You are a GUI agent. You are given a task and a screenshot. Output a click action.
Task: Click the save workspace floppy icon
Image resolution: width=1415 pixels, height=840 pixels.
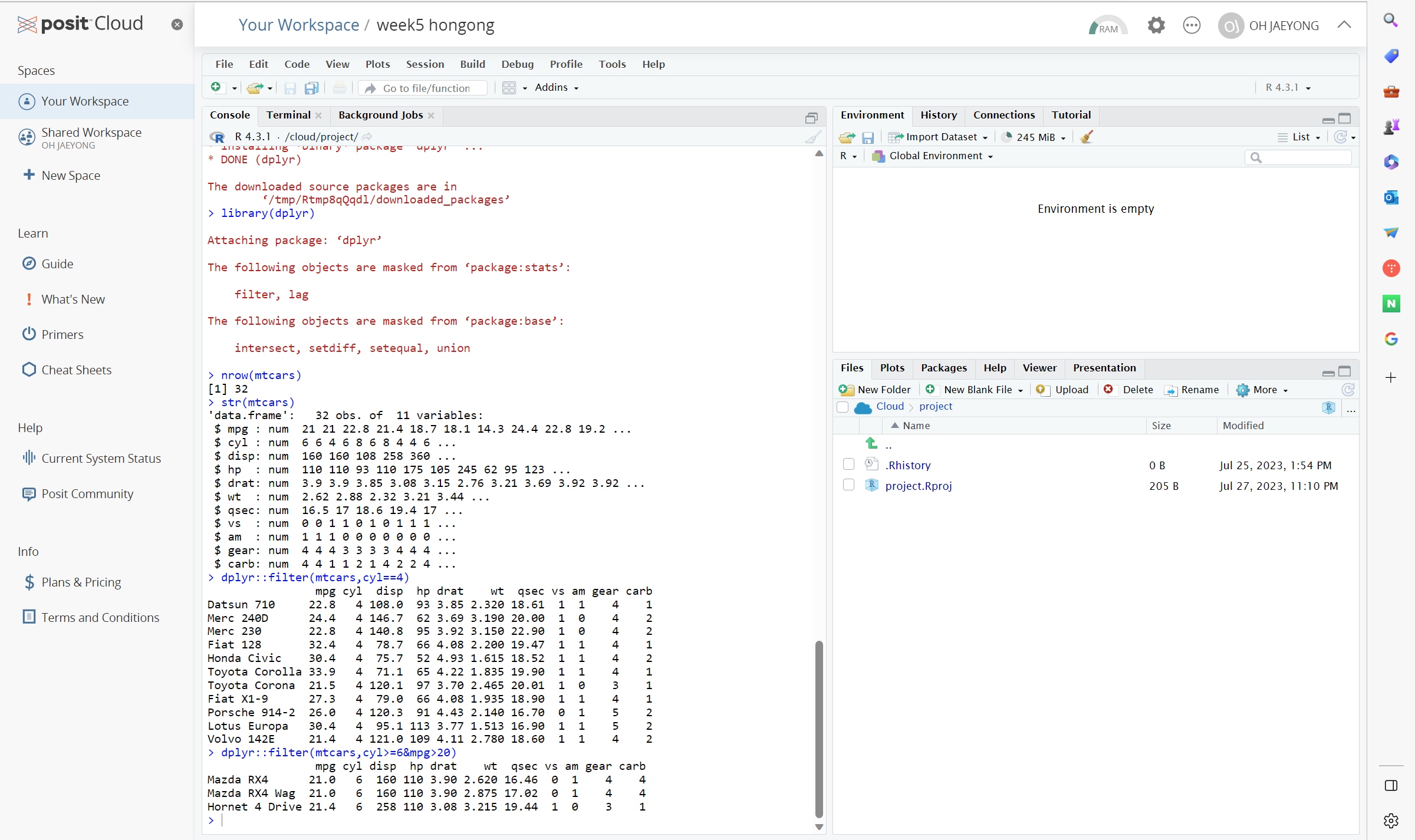868,137
